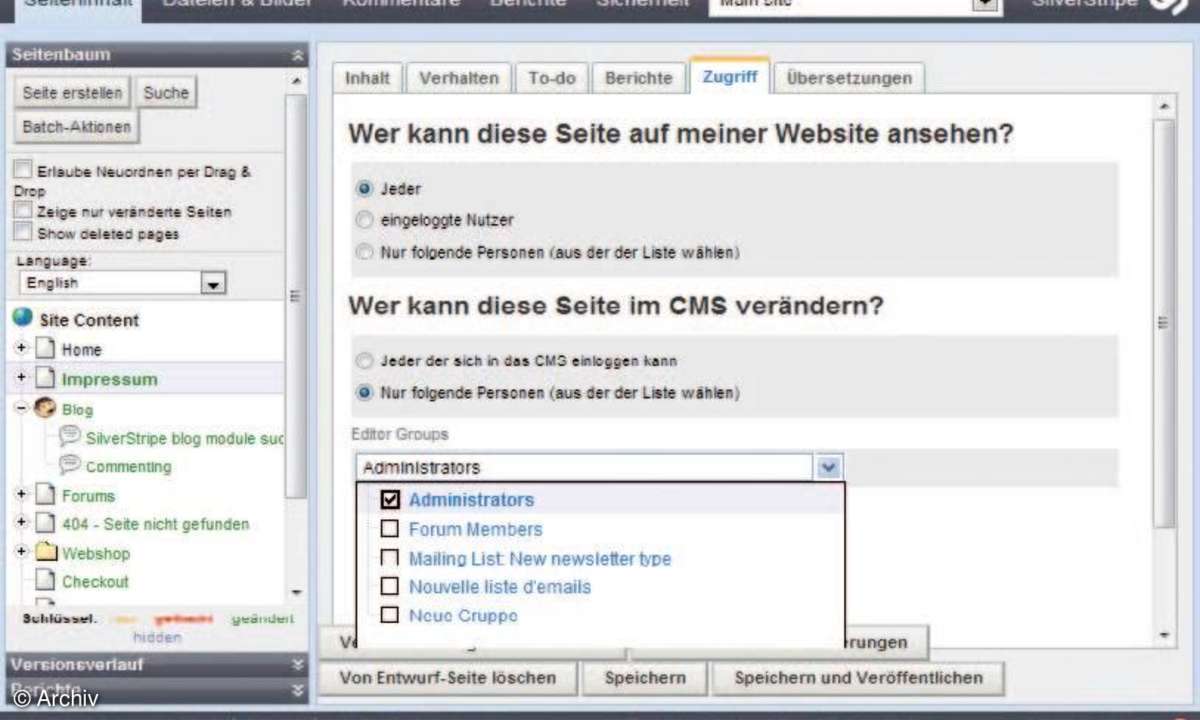Viewport: 1200px width, 720px height.
Task: Click Von Entwurf-Seite löschen
Action: pyautogui.click(x=447, y=678)
